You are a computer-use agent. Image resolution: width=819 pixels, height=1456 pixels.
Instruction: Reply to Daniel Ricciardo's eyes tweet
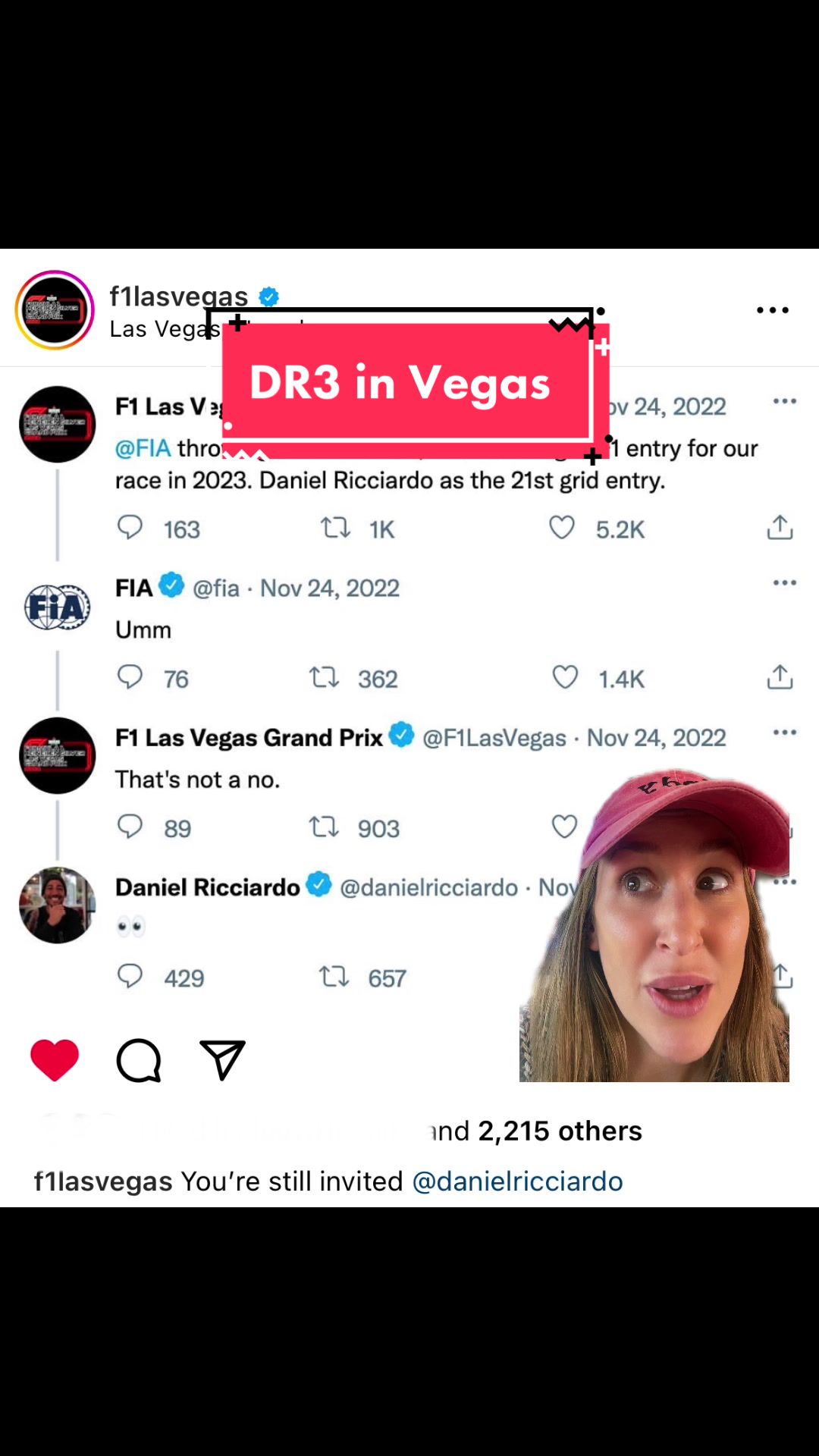[130, 976]
